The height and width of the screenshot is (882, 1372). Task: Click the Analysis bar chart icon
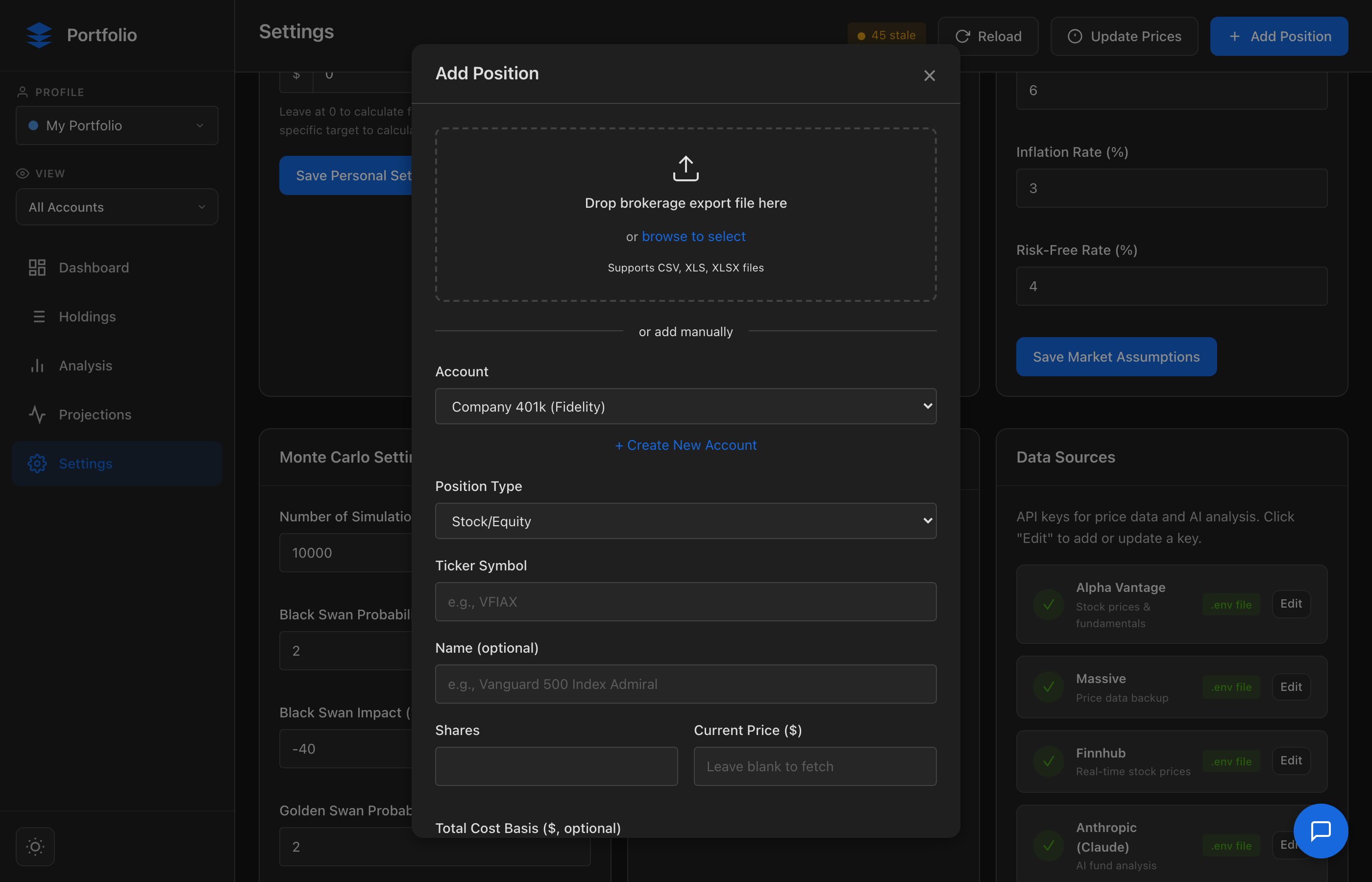(37, 366)
